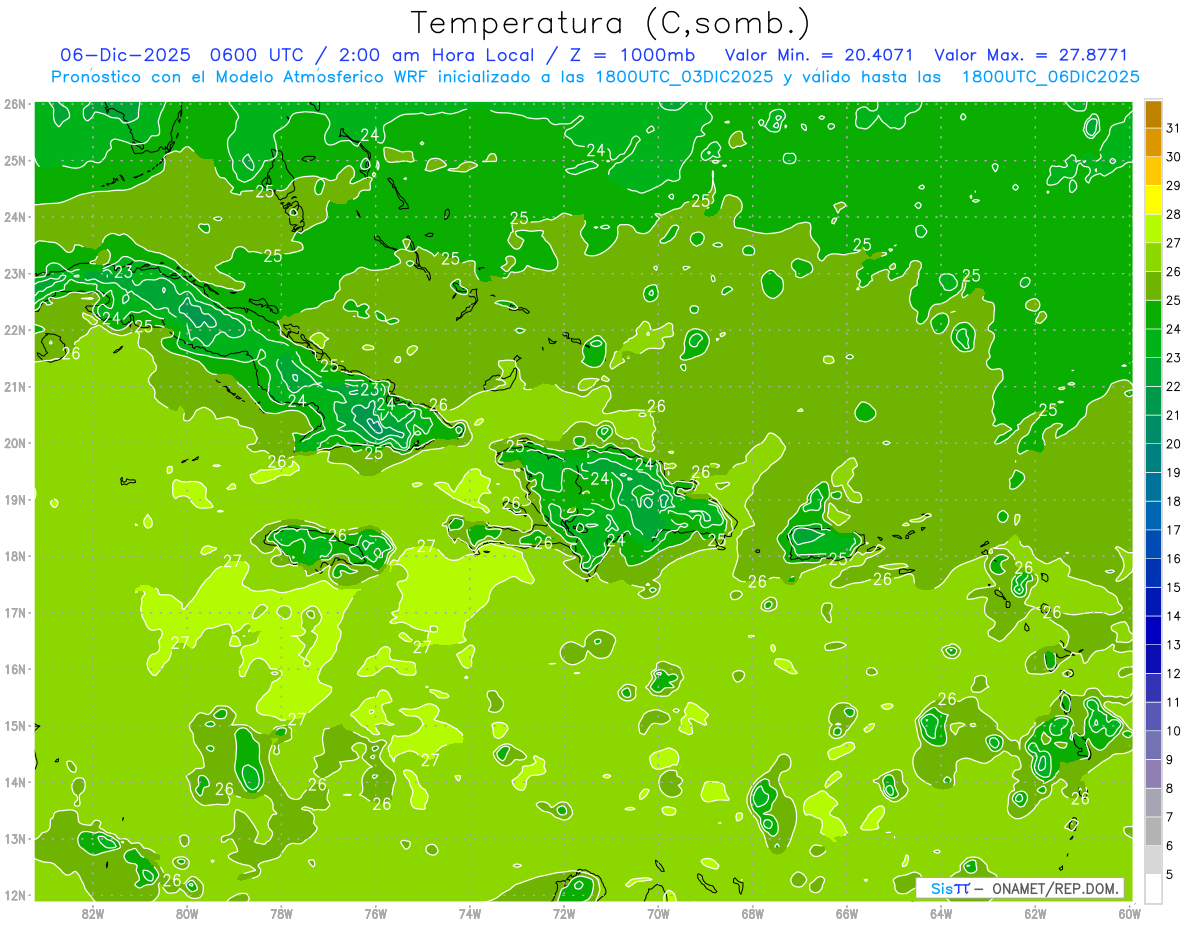Click the 72W longitude axis label
The height and width of the screenshot is (927, 1200).
[564, 913]
